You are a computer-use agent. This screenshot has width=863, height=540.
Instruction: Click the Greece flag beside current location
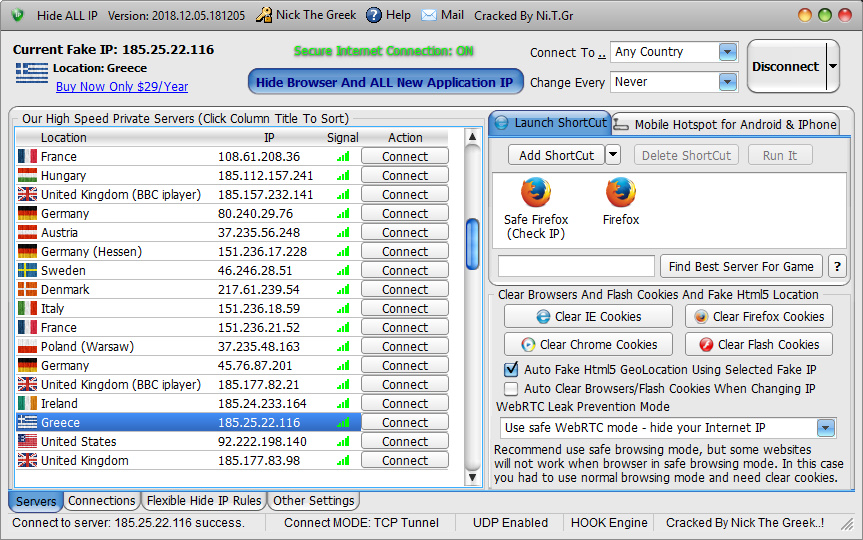[32, 73]
